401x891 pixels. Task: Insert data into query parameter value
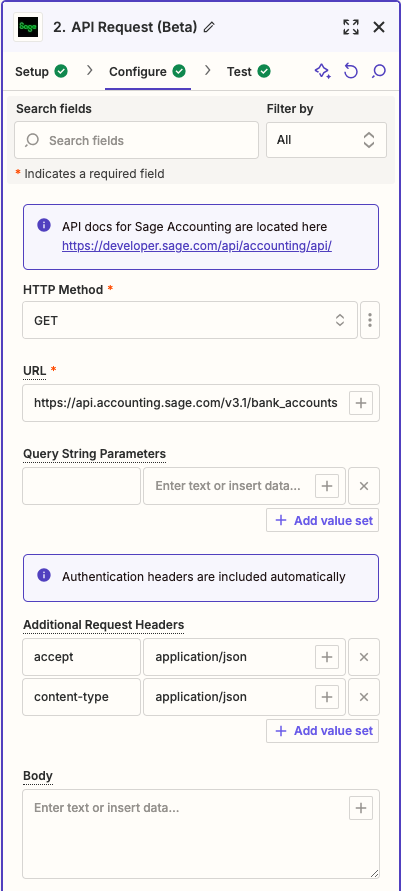point(327,486)
